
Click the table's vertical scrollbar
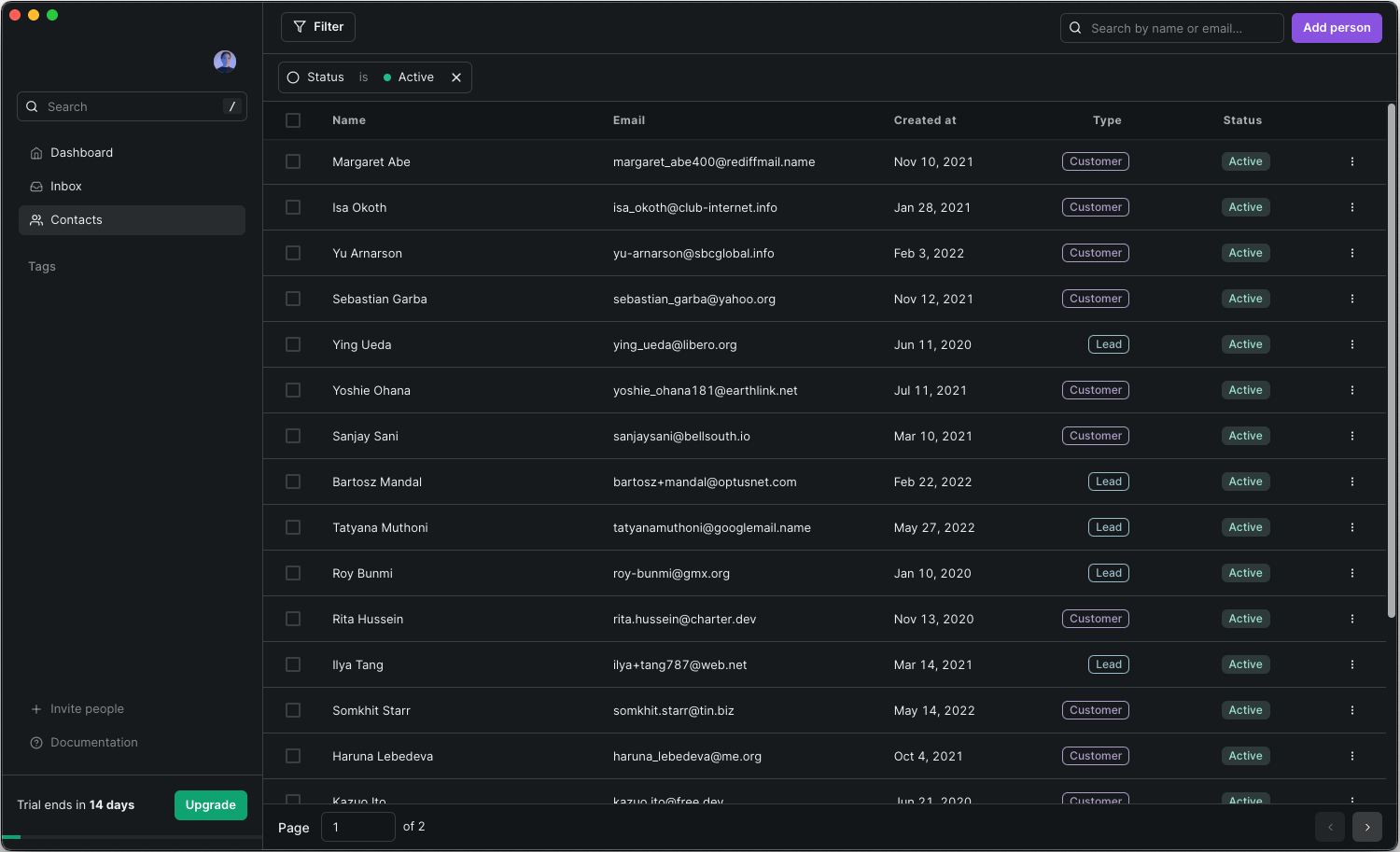point(1391,360)
